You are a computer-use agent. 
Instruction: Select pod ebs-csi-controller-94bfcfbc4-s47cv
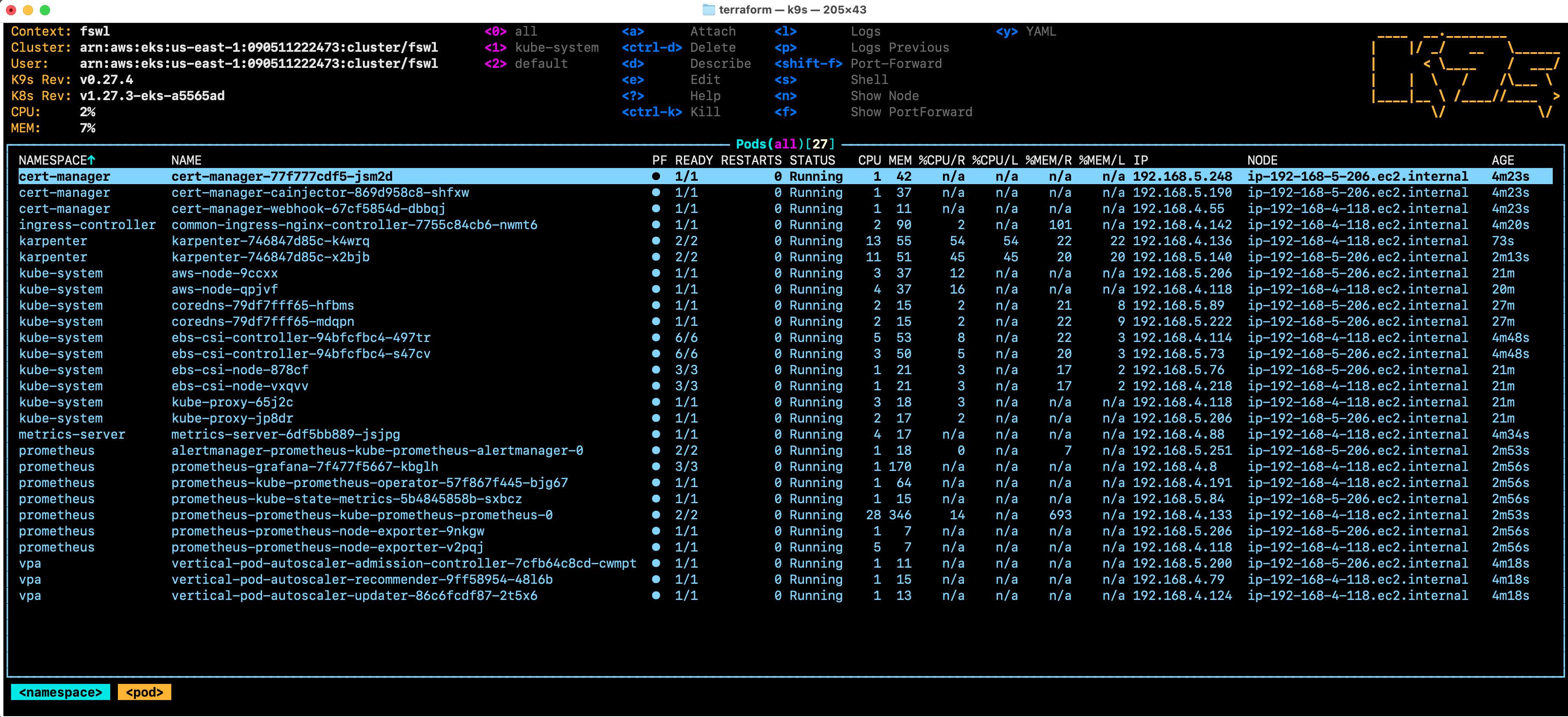pos(785,354)
